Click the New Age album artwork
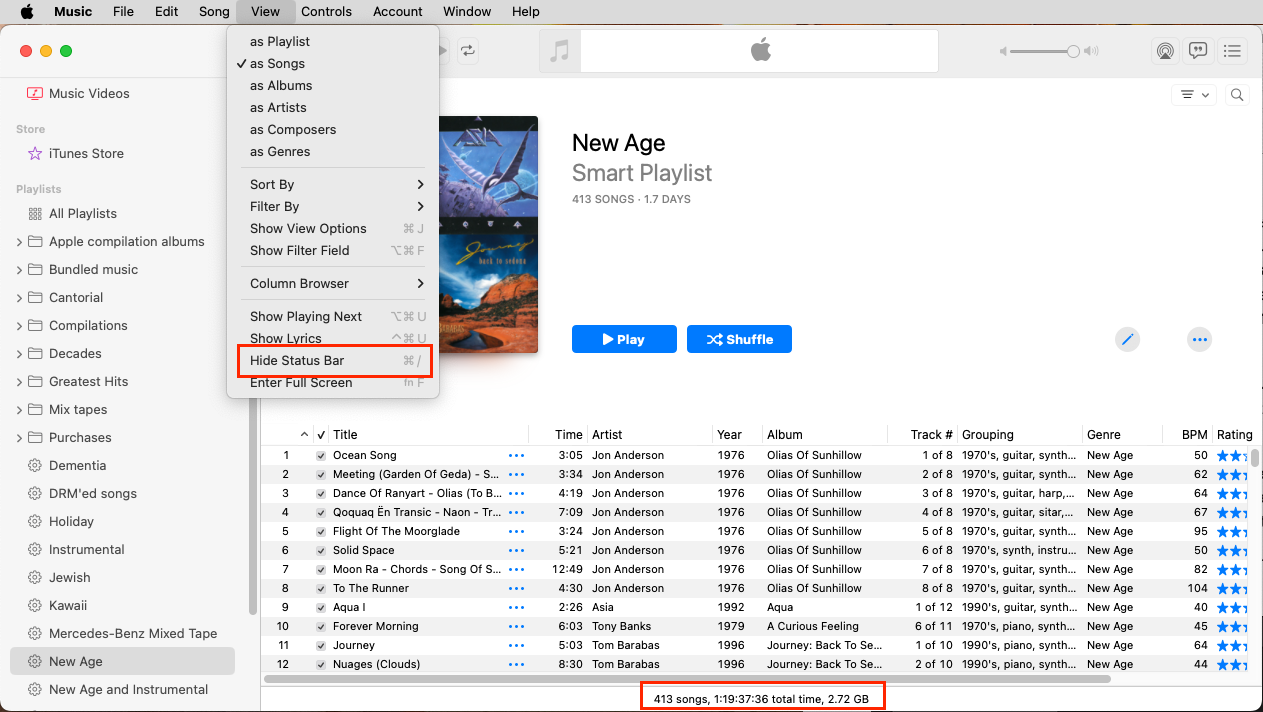This screenshot has width=1263, height=712. click(488, 235)
